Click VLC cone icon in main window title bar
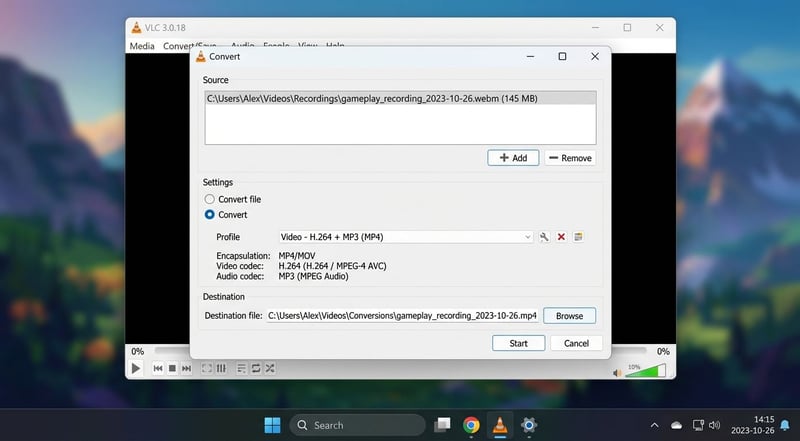The image size is (800, 441). pyautogui.click(x=136, y=28)
